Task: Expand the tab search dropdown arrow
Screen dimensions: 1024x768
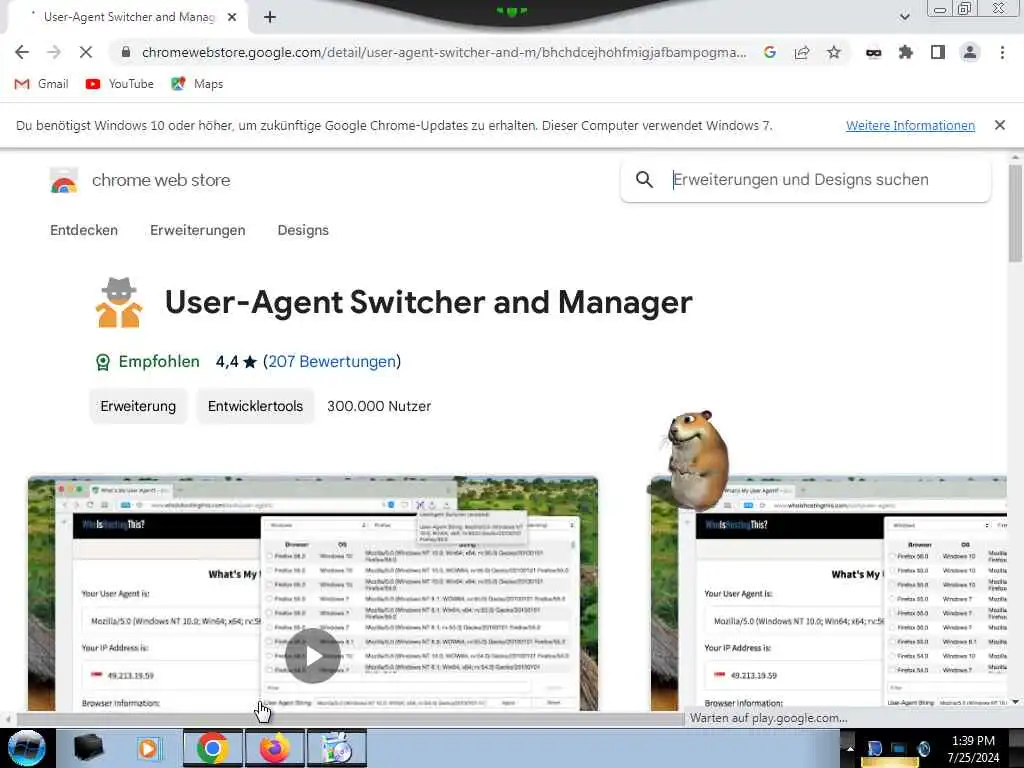Action: click(904, 17)
